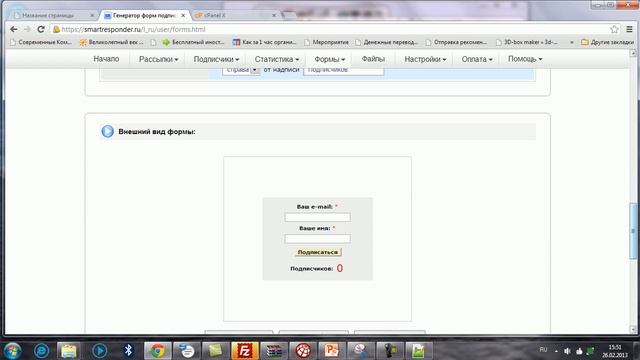Screen dimensions: 640x360
Task: Click the scrollbar down arrow
Action: (633, 329)
